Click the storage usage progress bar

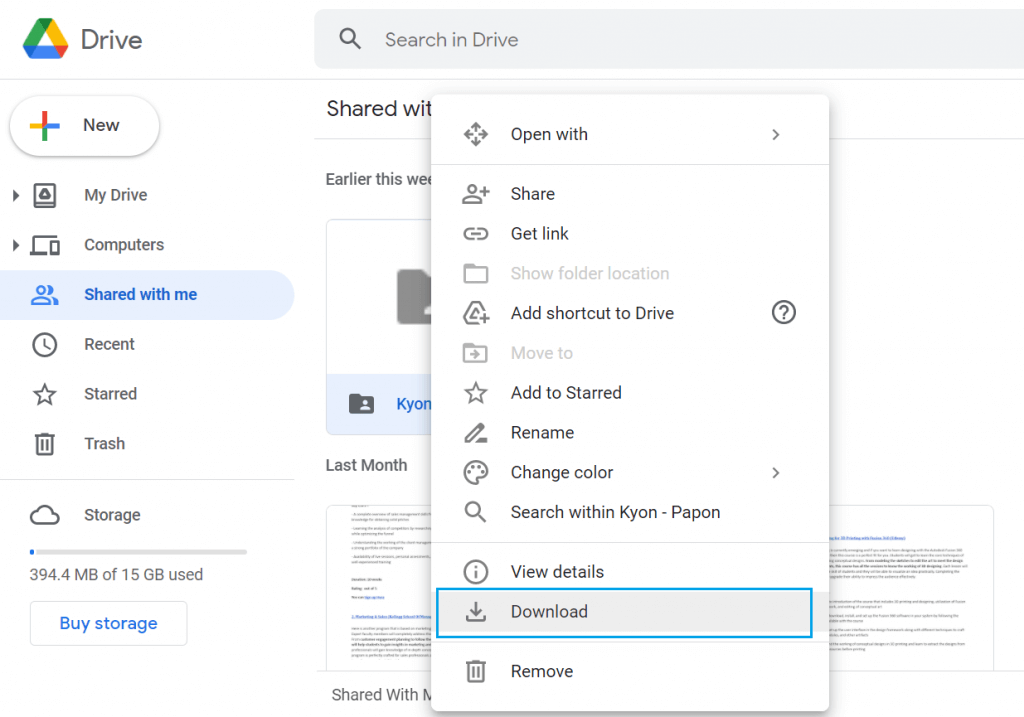137,551
